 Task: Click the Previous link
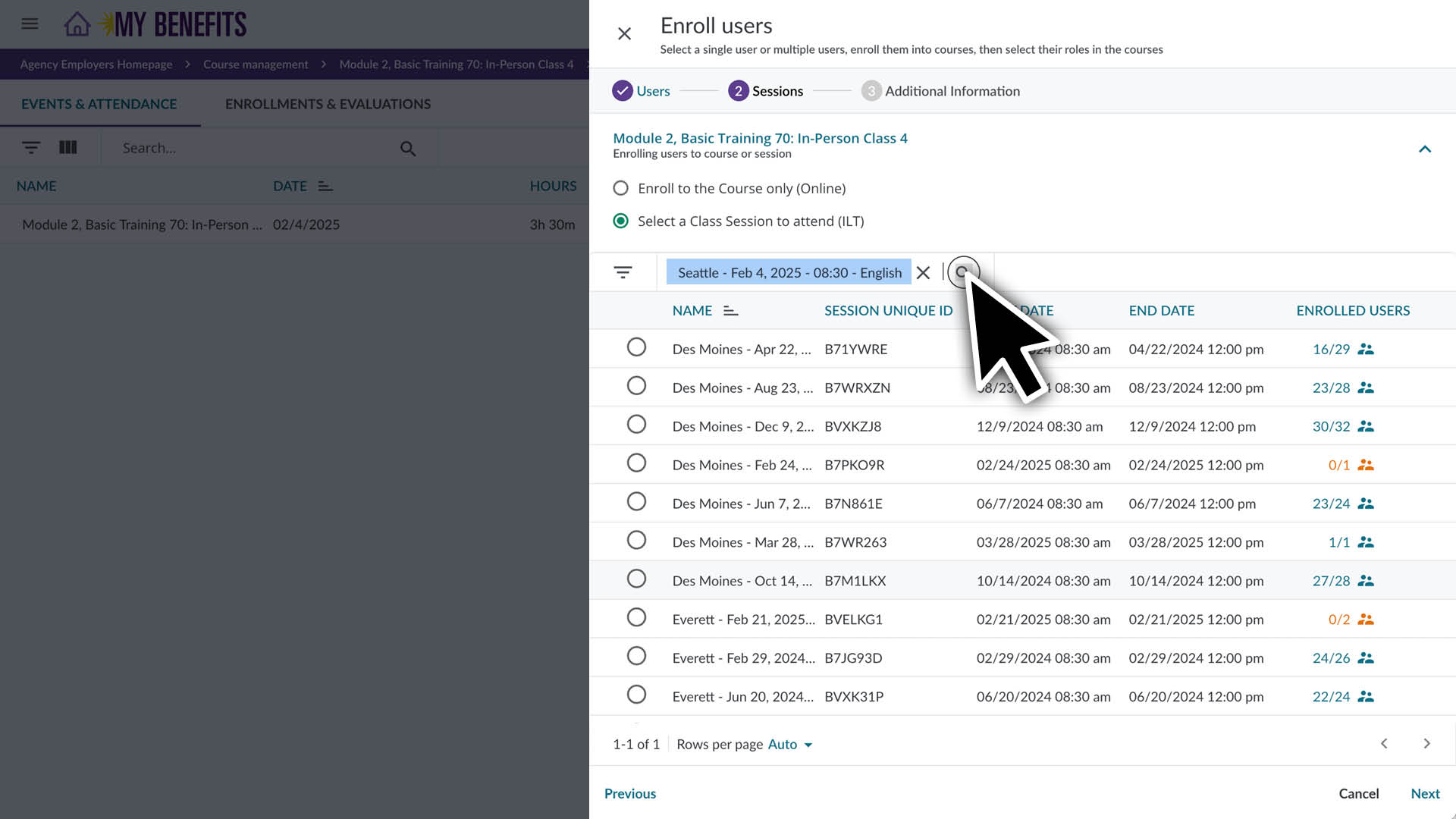[x=629, y=793]
